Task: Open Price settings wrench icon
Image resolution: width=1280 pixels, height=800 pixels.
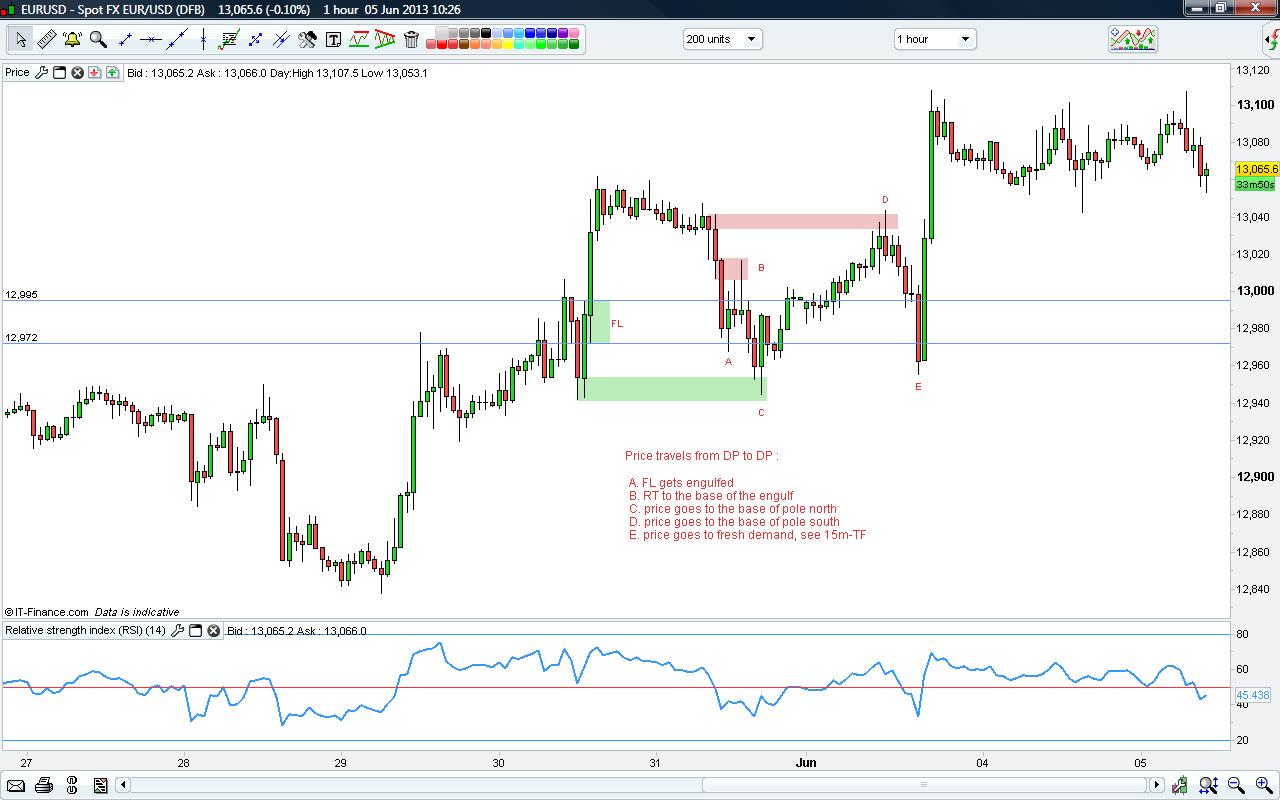Action: coord(41,72)
